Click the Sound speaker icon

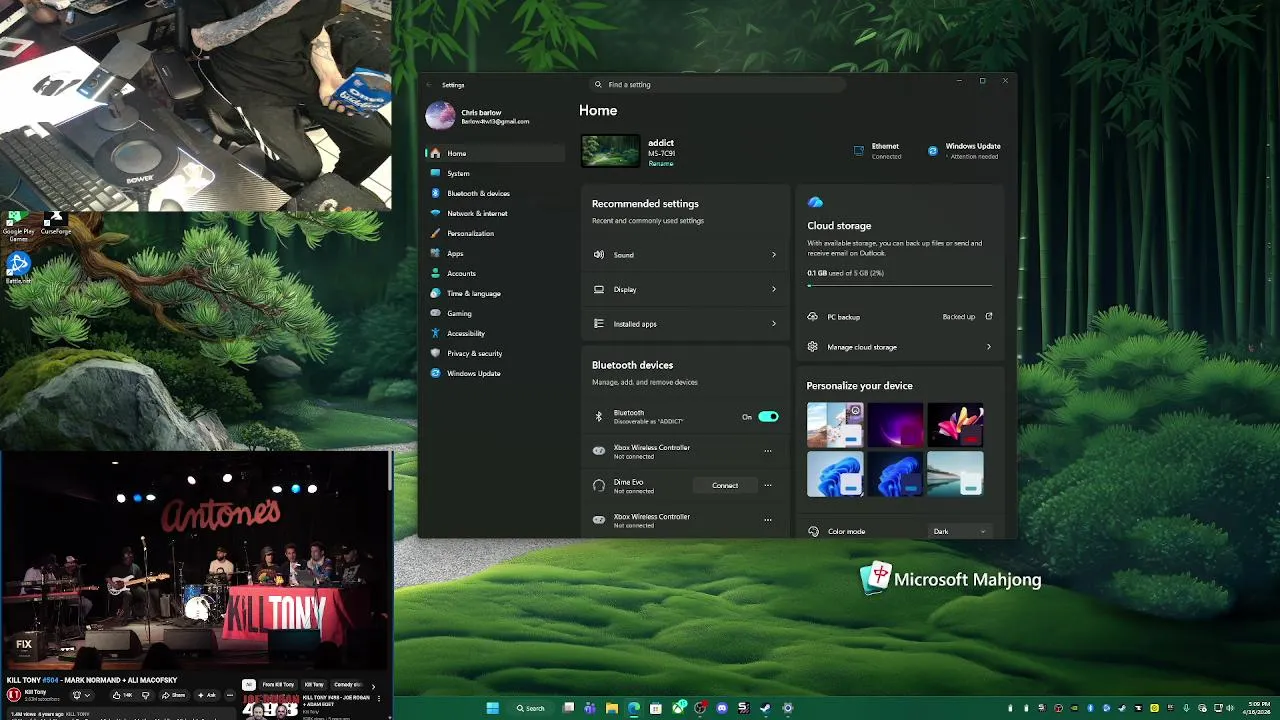[x=599, y=255]
